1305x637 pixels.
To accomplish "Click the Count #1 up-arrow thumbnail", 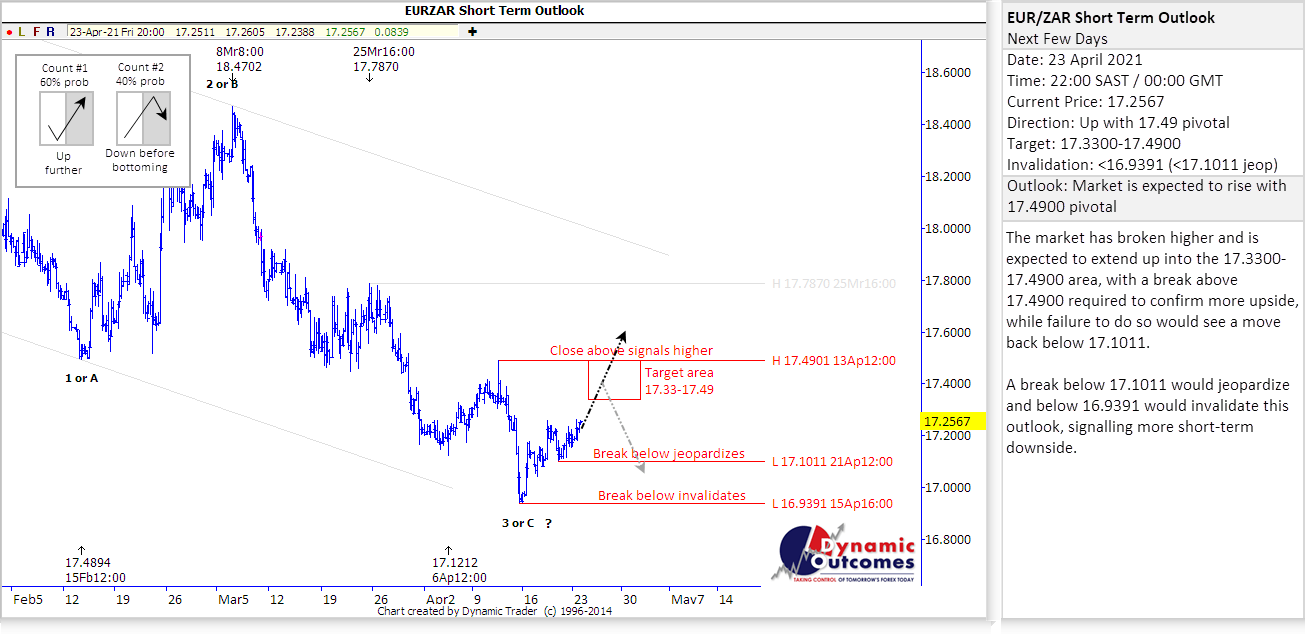I will click(65, 118).
